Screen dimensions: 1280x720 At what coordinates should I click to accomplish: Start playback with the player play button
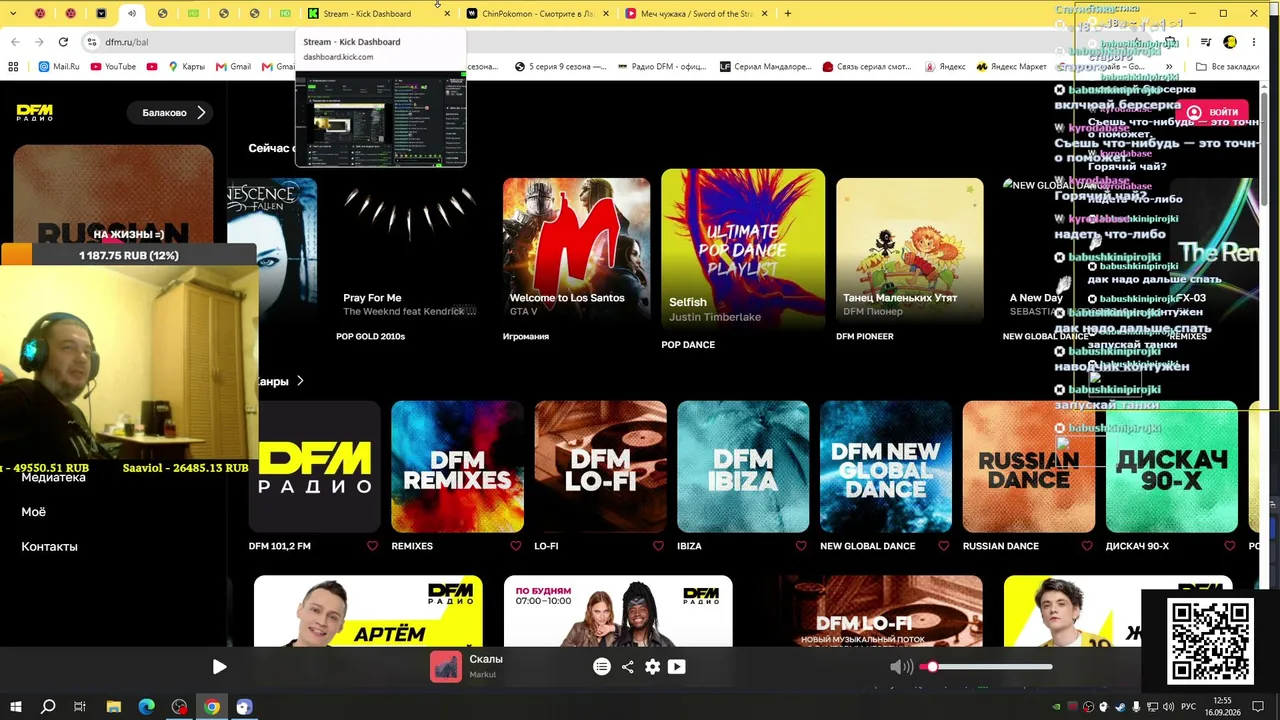[219, 667]
